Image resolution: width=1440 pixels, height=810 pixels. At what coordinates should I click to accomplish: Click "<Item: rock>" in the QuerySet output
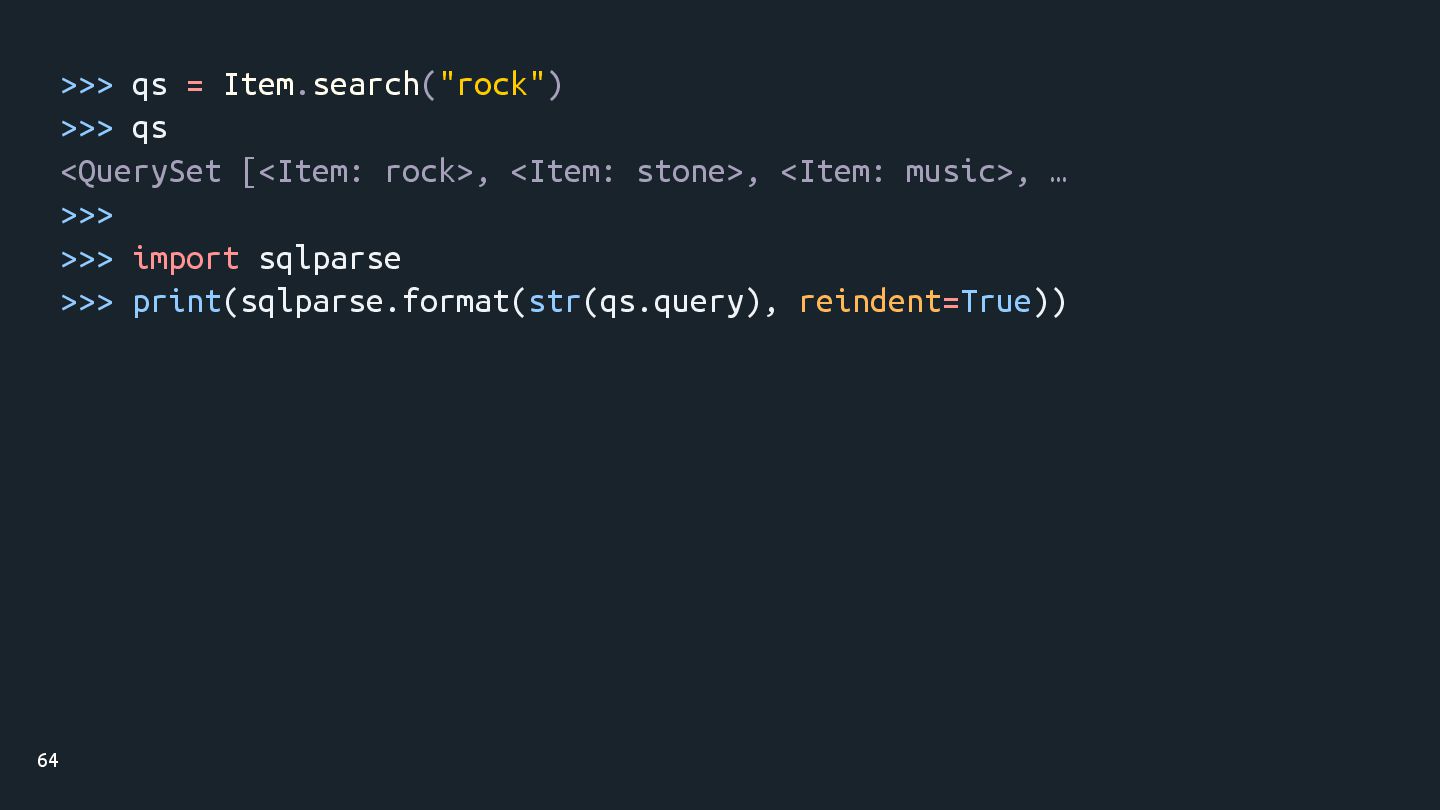point(366,172)
